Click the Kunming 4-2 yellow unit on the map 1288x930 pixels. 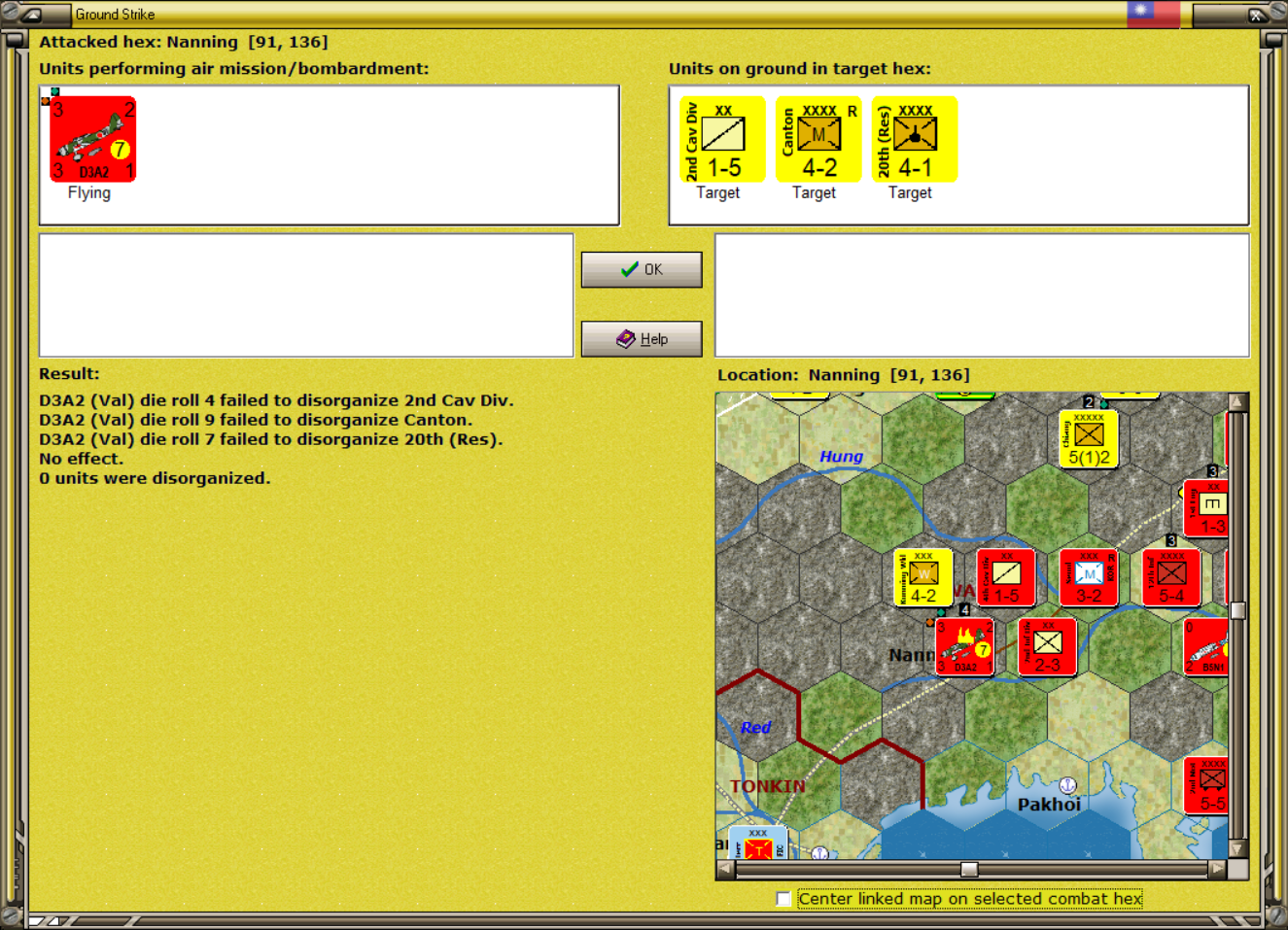pyautogui.click(x=922, y=577)
